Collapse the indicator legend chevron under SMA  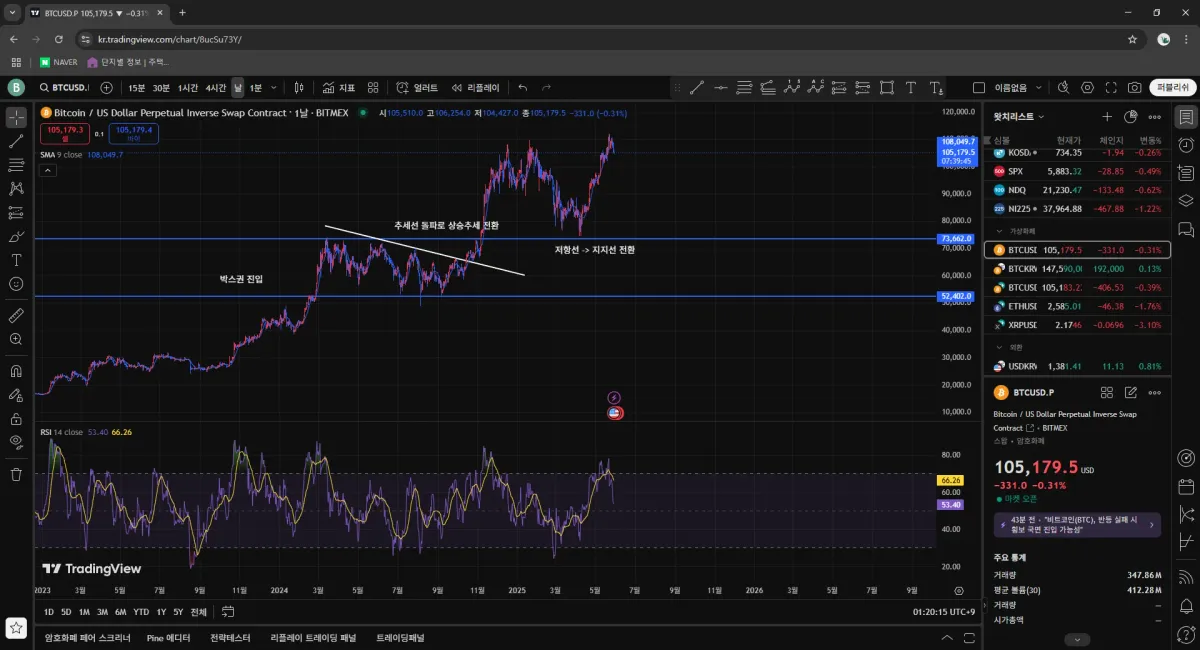point(47,170)
